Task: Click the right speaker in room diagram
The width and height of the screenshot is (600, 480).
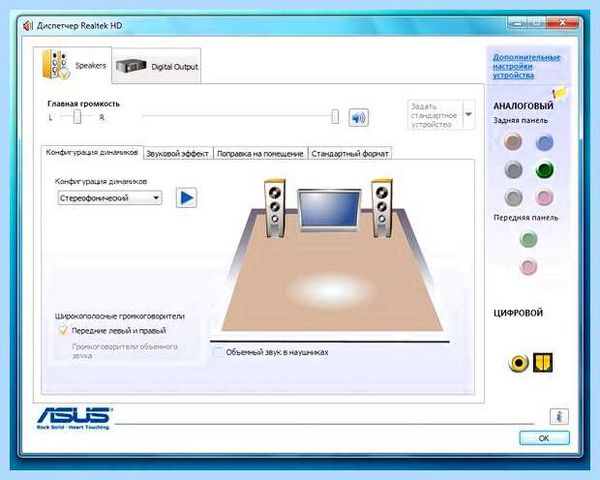Action: click(382, 208)
